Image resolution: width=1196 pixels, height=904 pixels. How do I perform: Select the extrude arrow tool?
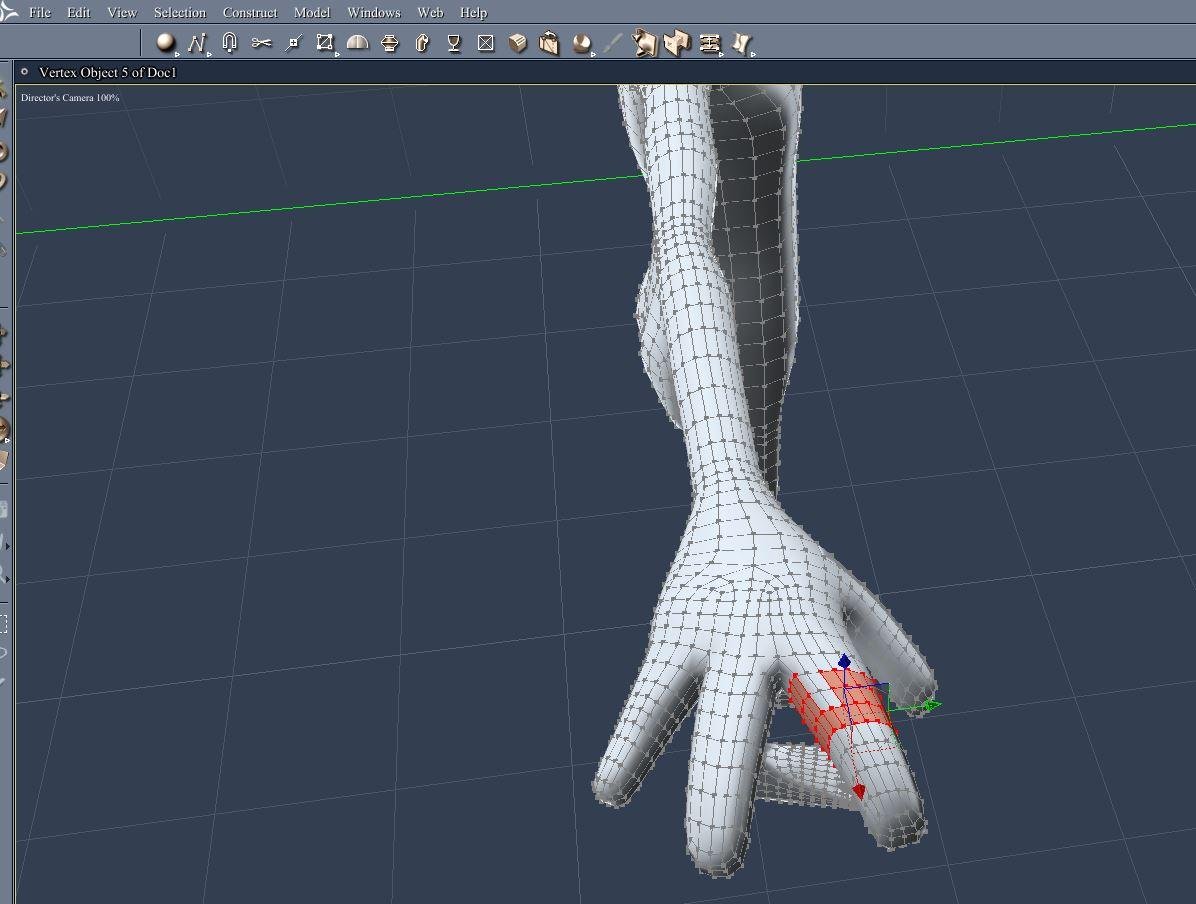pyautogui.click(x=422, y=43)
